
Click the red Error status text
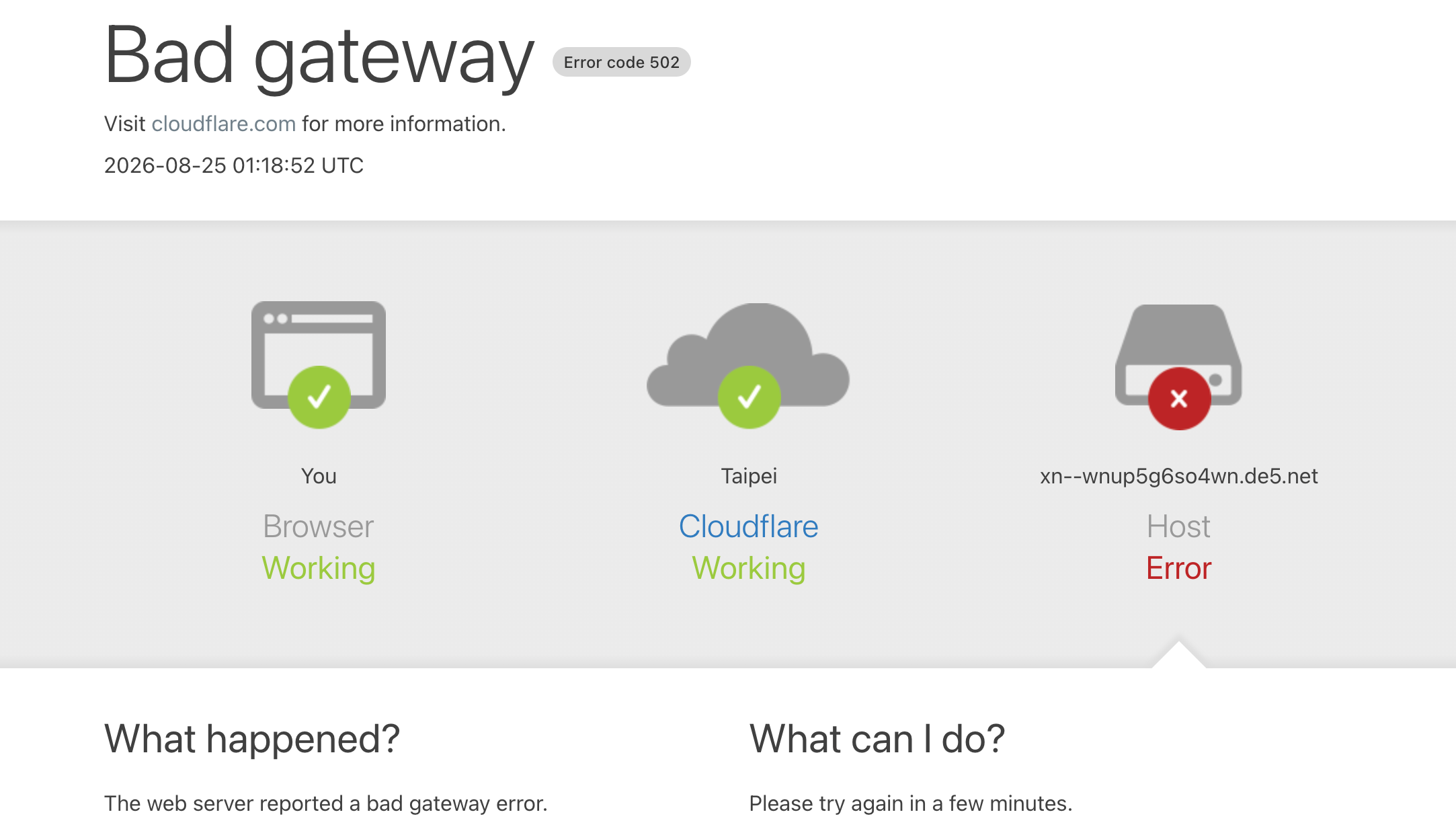[x=1179, y=568]
